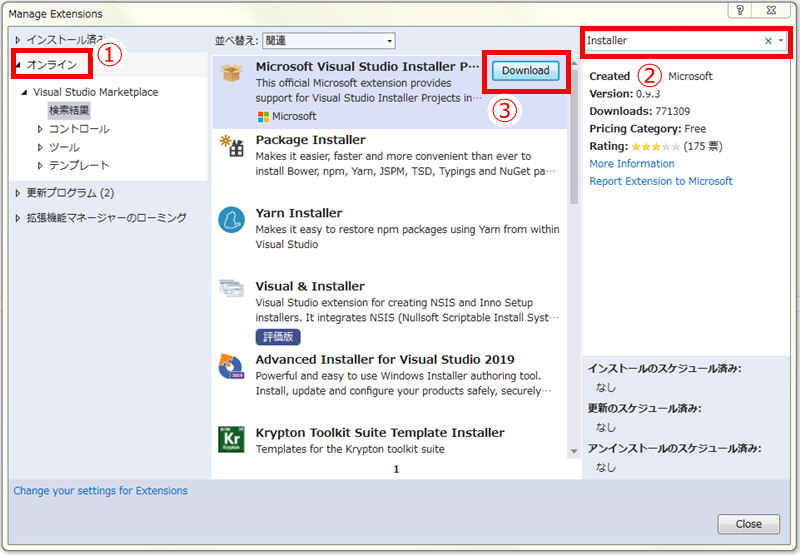Viewport: 800px width, 555px height.
Task: Click Download for Visual Studio Installer Projects
Action: (526, 71)
